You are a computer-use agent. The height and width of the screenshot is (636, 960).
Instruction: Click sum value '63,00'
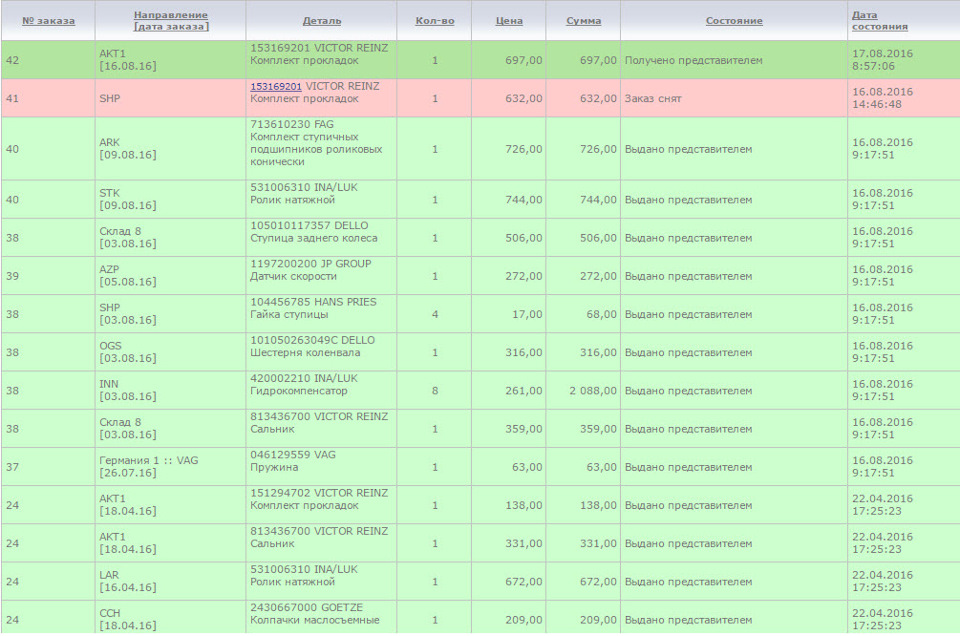pos(601,467)
